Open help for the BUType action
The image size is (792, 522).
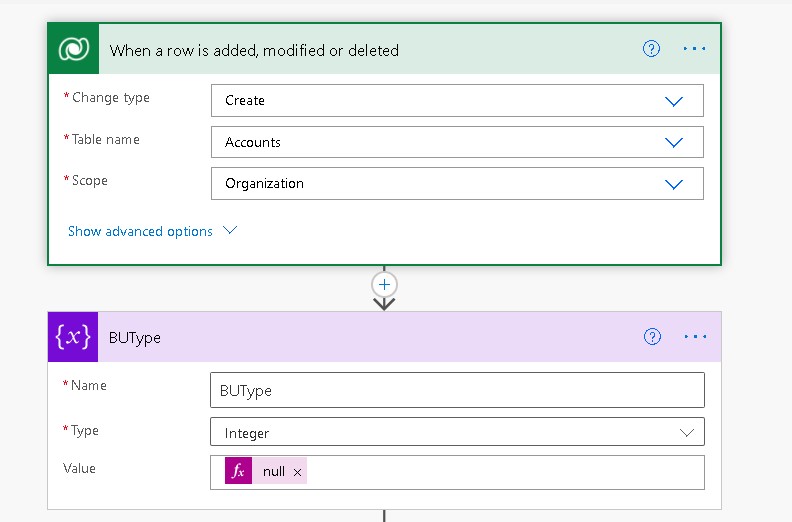click(x=652, y=337)
